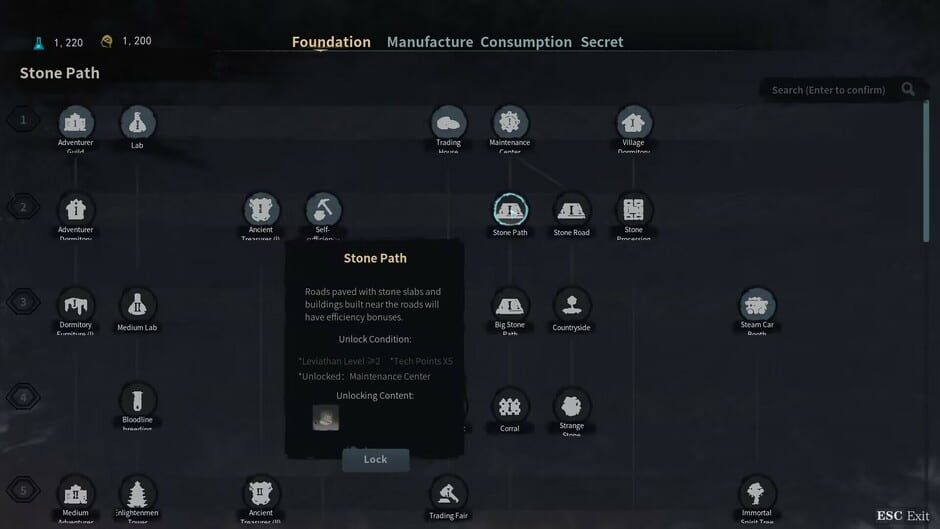
Task: Select the Trading House node
Action: 448,123
